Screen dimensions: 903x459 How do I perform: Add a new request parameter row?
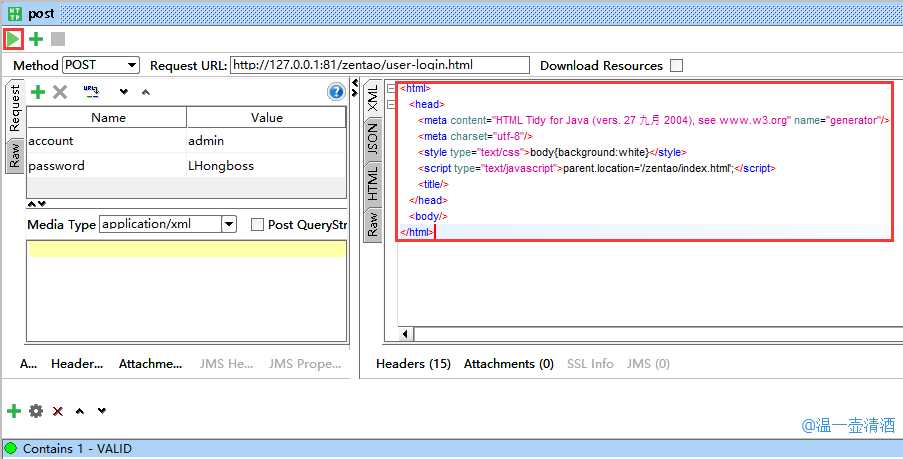coord(37,92)
